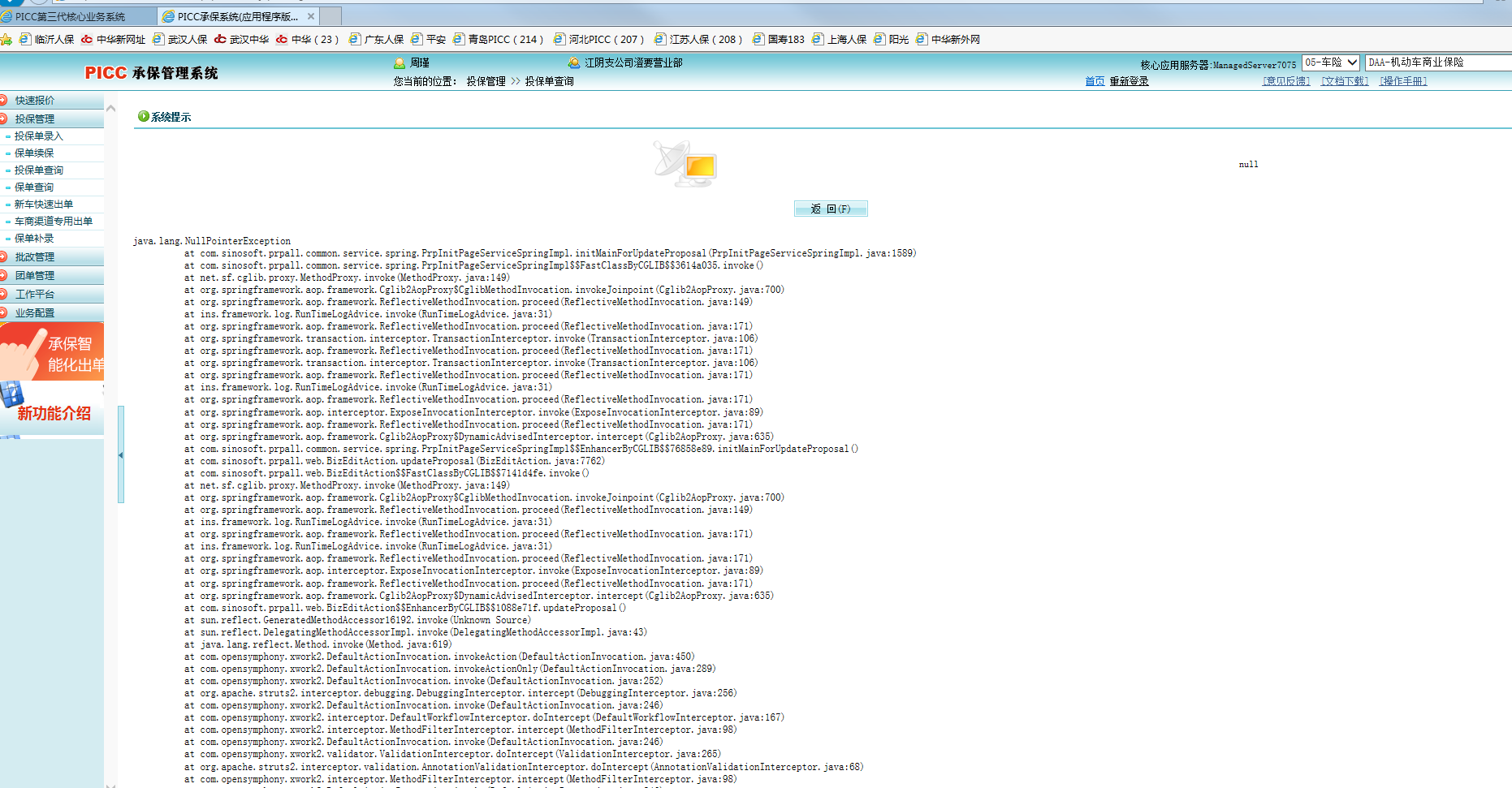Open the 青岛PICC (214) bookmark
Image resolution: width=1512 pixels, height=788 pixels.
(x=498, y=39)
